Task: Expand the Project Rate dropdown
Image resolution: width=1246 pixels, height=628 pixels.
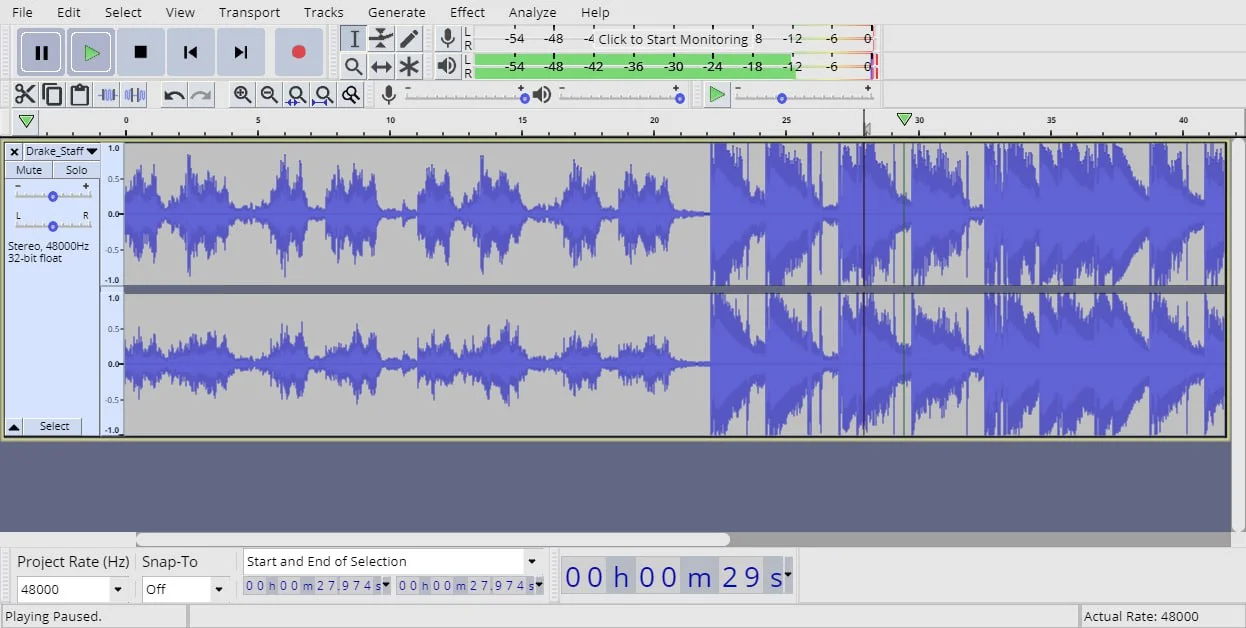Action: click(118, 590)
